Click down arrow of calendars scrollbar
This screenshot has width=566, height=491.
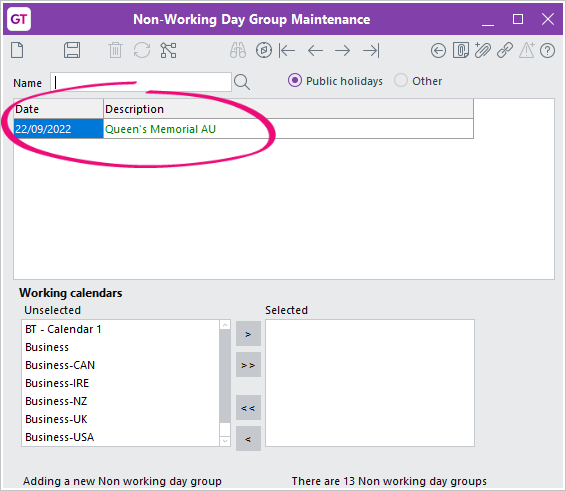pyautogui.click(x=225, y=441)
